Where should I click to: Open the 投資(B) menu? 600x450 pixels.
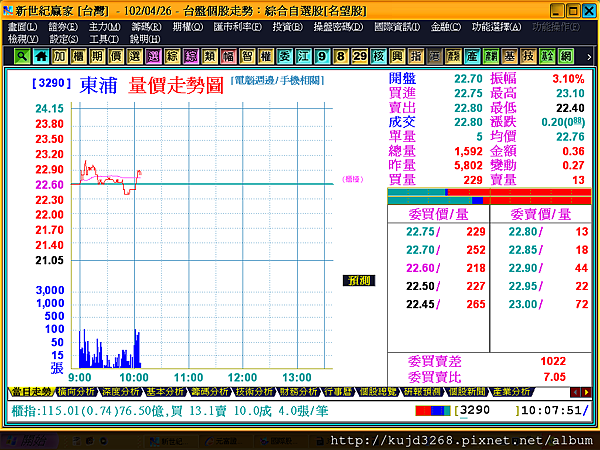(288, 27)
